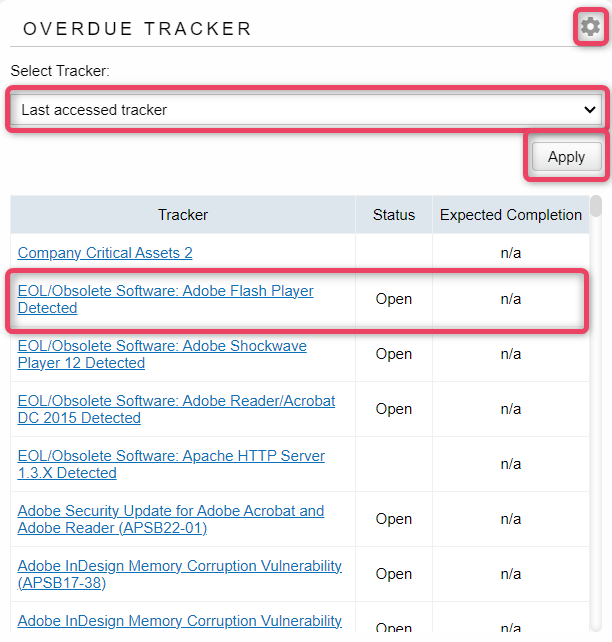Click the Status column header
The height and width of the screenshot is (642, 612).
(x=394, y=215)
